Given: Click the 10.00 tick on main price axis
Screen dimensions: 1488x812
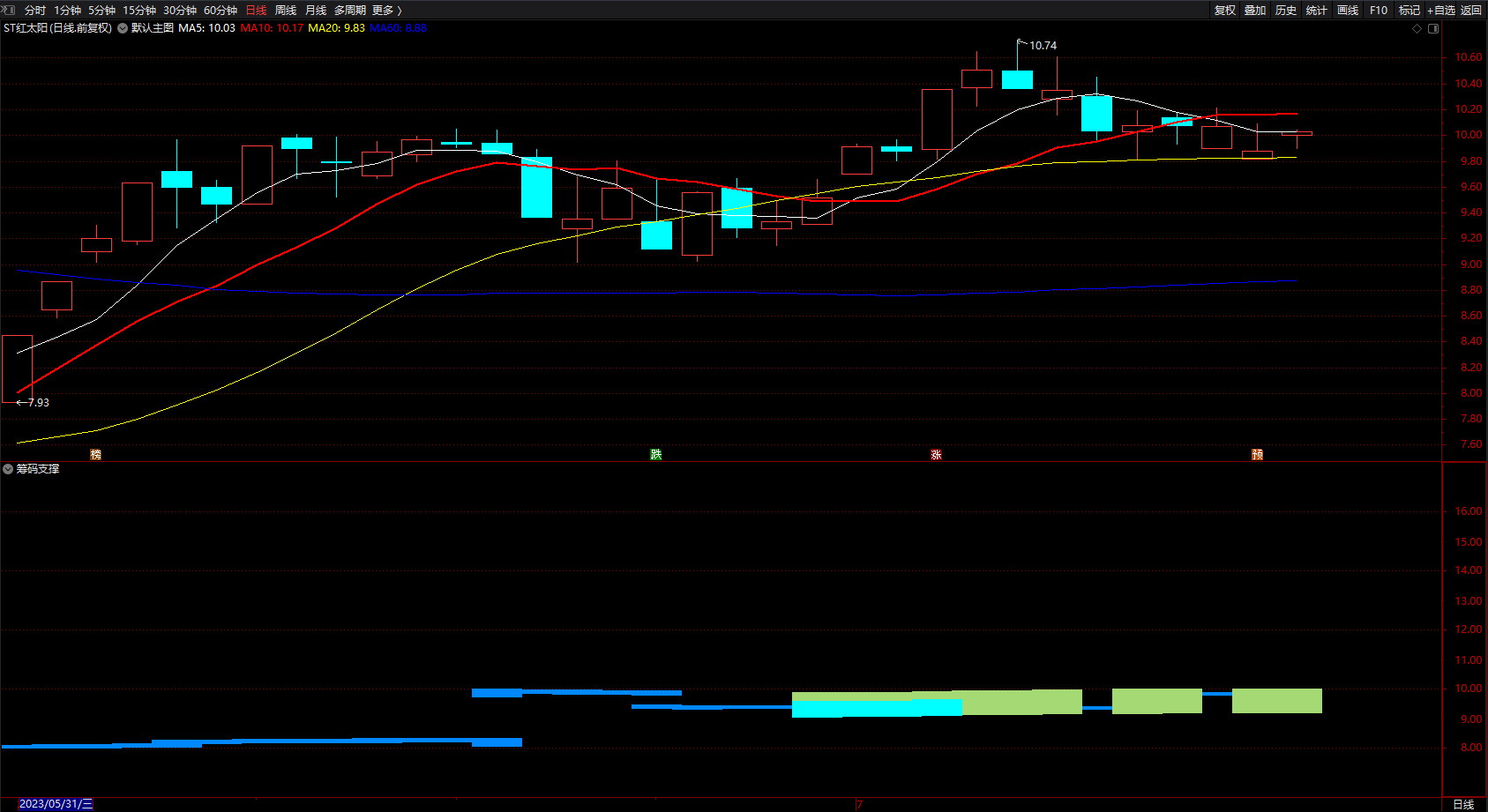Looking at the screenshot, I should tap(1469, 135).
